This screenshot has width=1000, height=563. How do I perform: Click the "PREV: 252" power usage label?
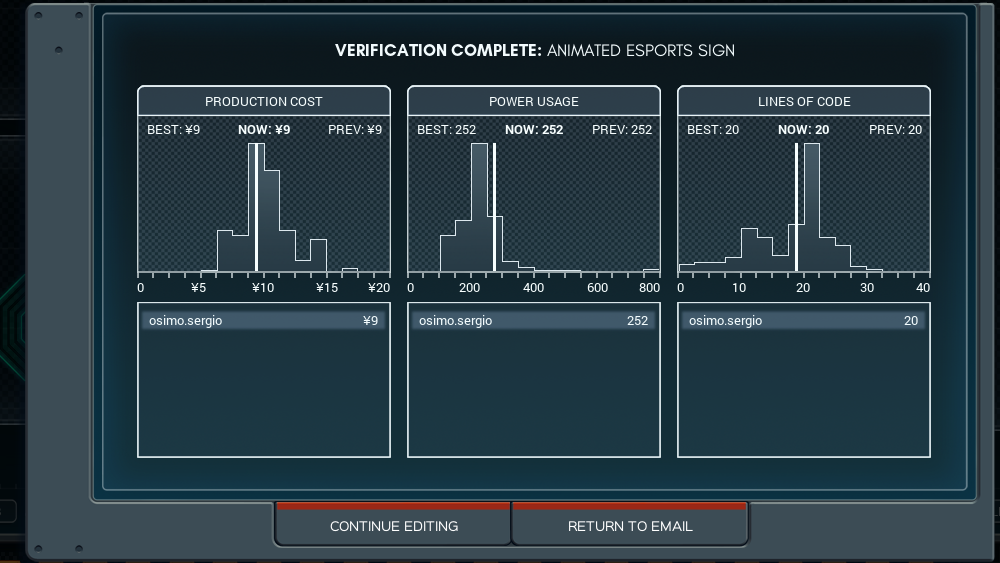621,130
